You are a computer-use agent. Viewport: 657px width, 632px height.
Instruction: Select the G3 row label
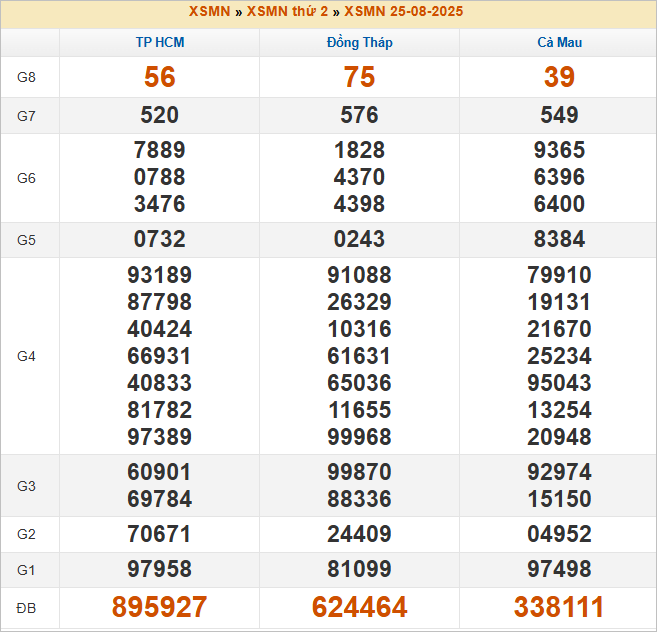pyautogui.click(x=26, y=486)
